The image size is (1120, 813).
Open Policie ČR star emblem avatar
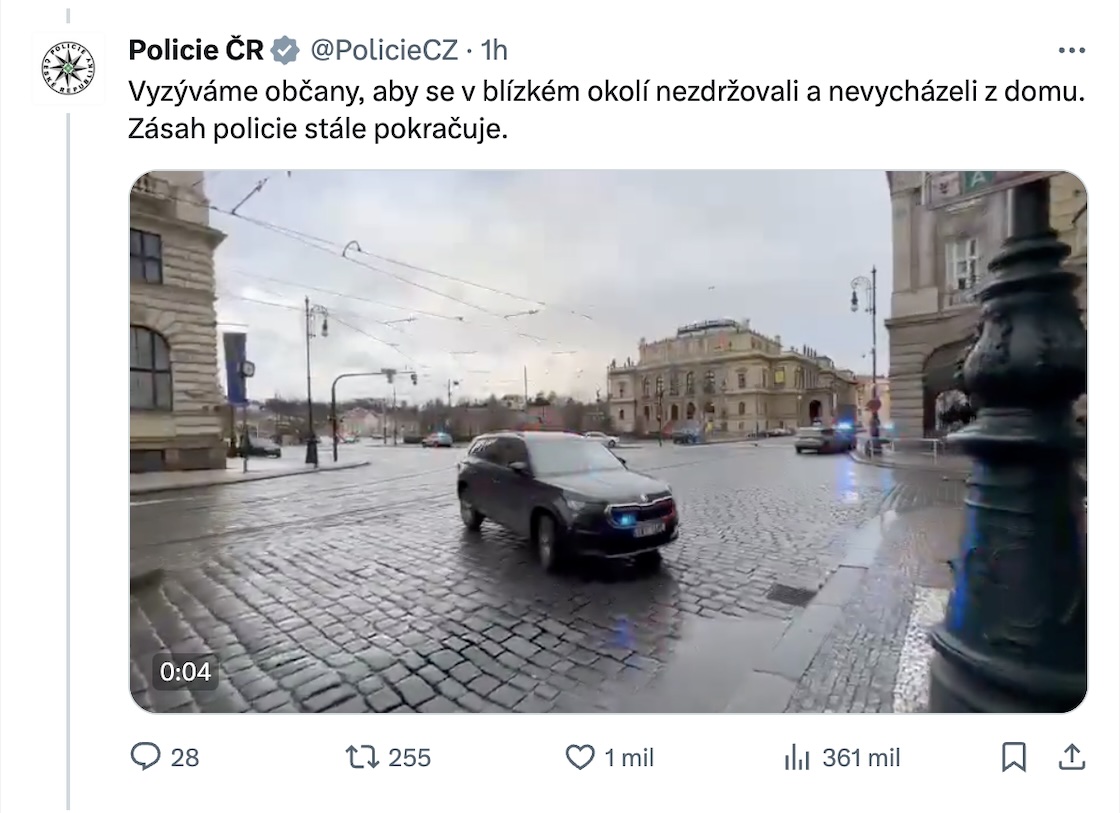coord(68,69)
